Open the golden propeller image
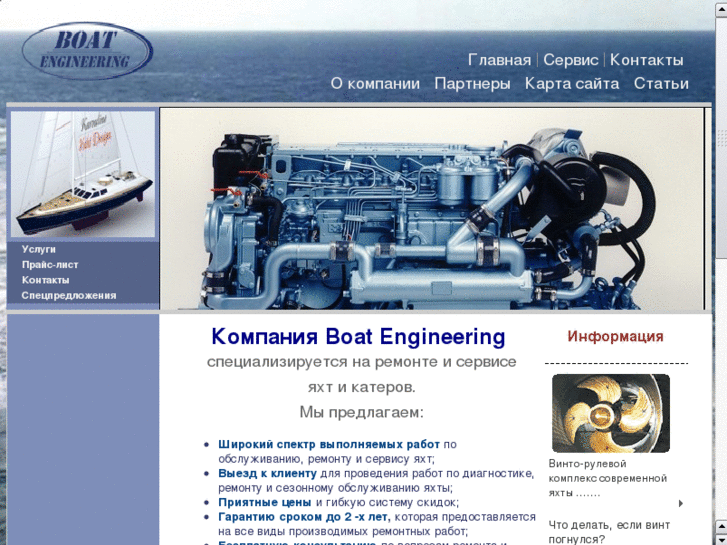The height and width of the screenshot is (545, 727). click(611, 413)
